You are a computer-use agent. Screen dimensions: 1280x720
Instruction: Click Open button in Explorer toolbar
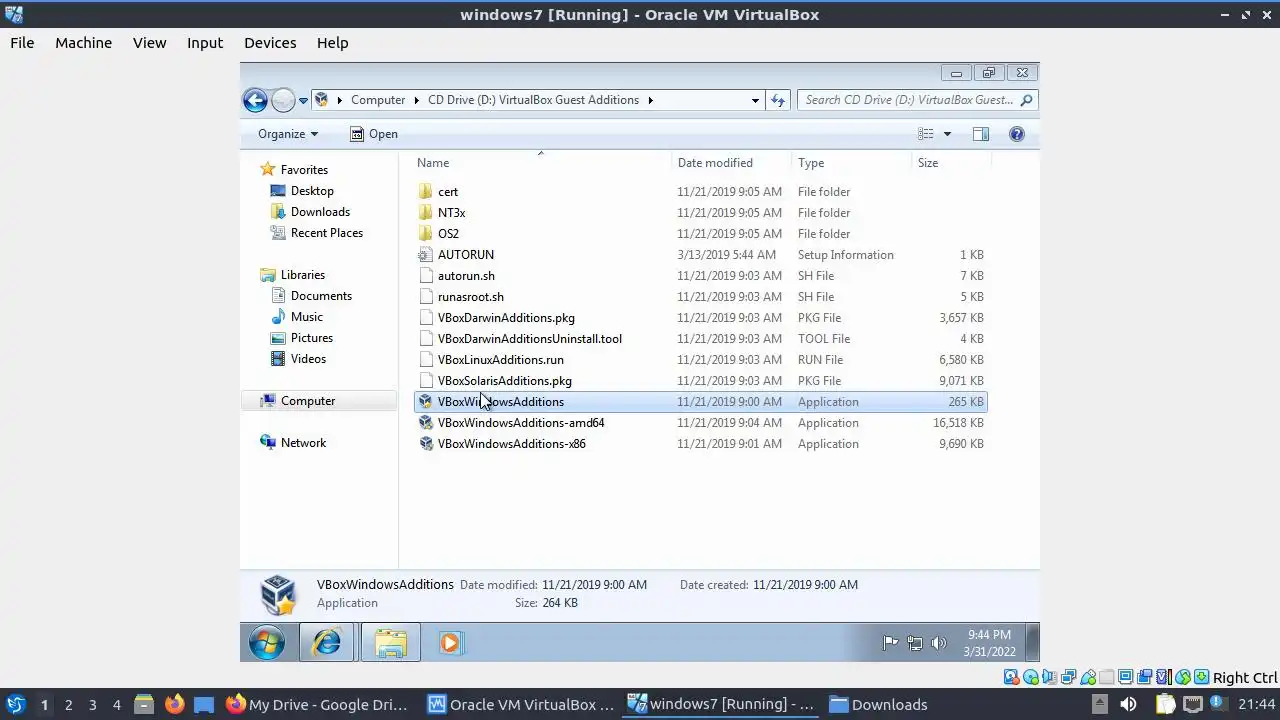click(x=373, y=134)
